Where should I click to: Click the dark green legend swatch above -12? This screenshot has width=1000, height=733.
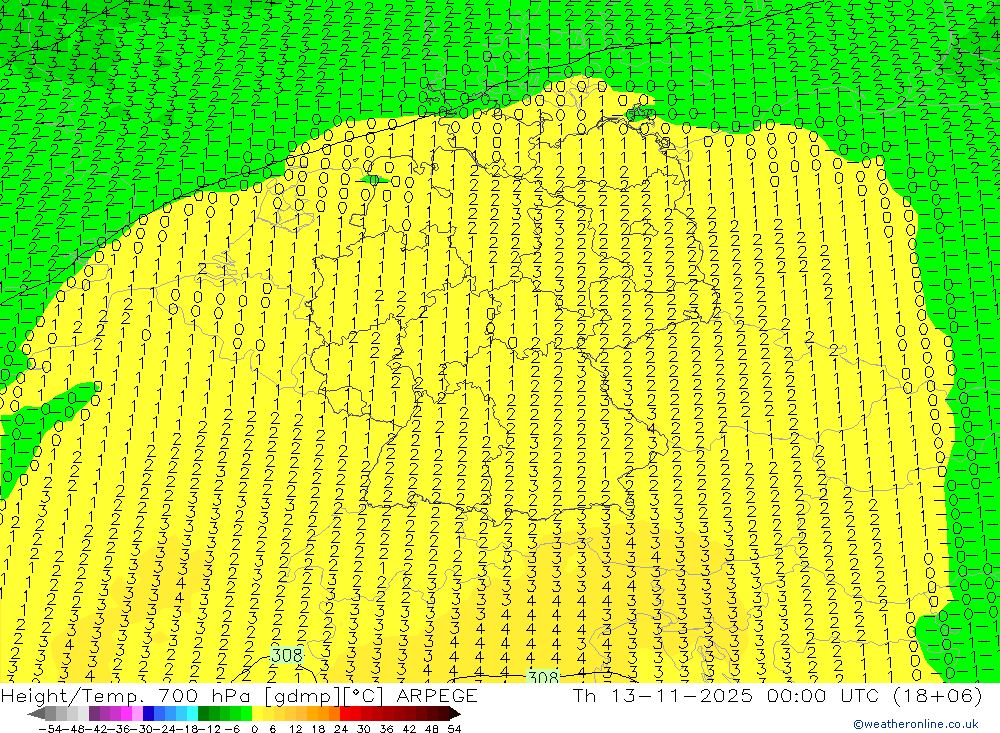(x=203, y=713)
